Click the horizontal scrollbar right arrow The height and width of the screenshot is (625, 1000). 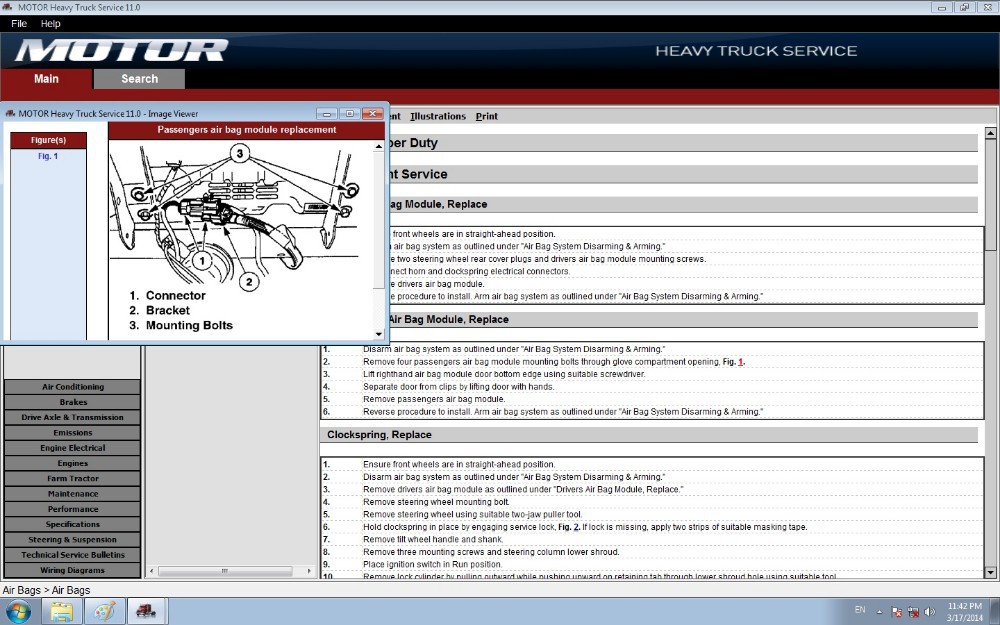click(309, 571)
